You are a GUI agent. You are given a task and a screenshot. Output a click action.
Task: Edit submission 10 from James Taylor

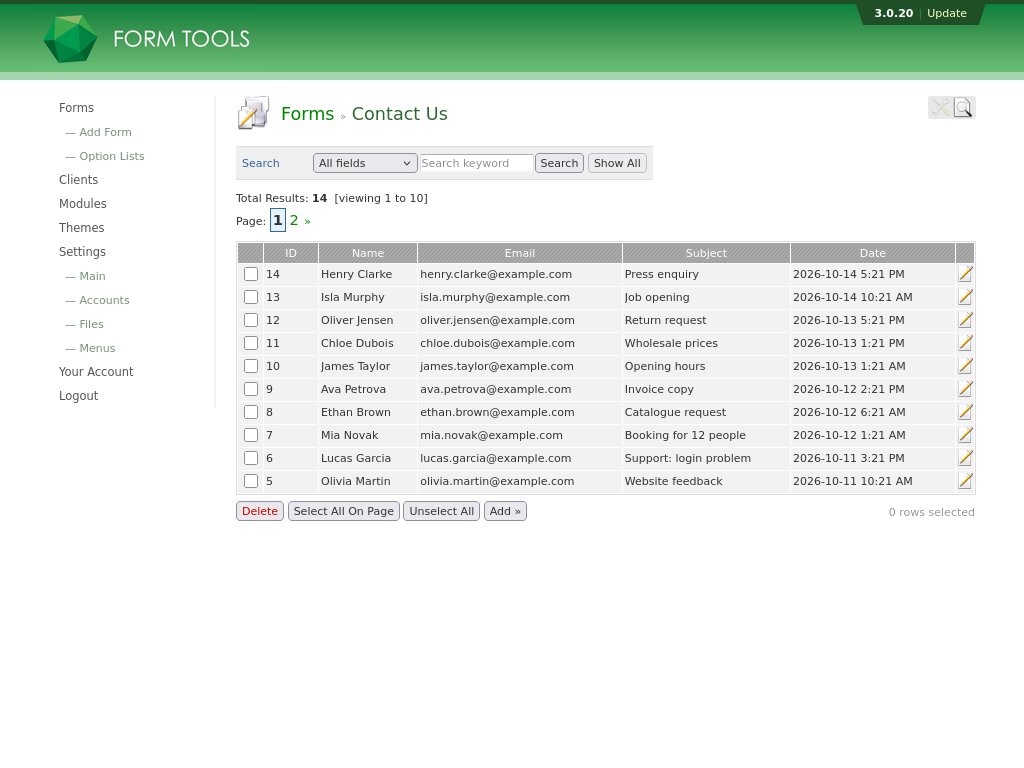coord(965,366)
